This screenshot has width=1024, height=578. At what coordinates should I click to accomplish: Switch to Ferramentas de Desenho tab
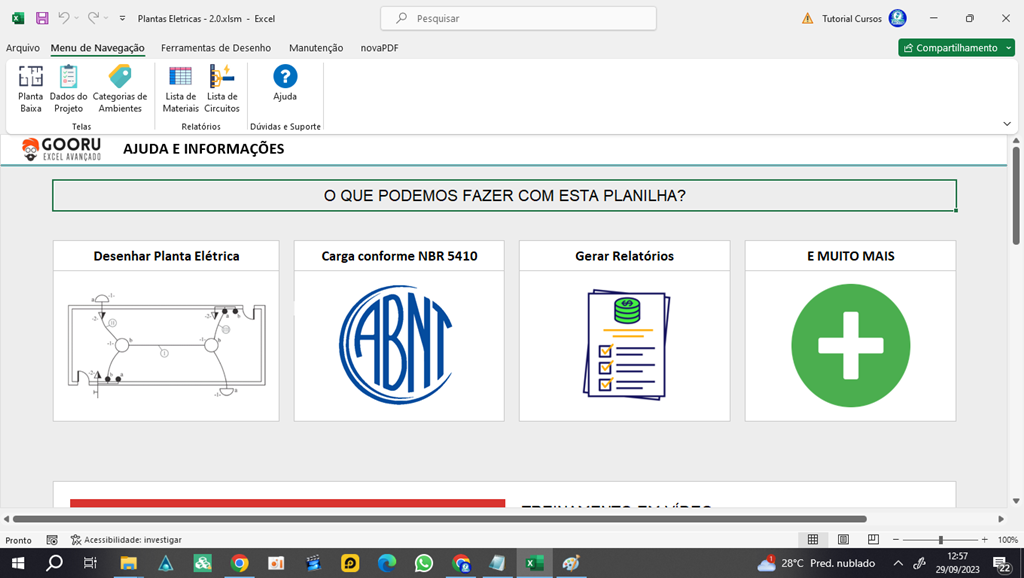point(216,48)
